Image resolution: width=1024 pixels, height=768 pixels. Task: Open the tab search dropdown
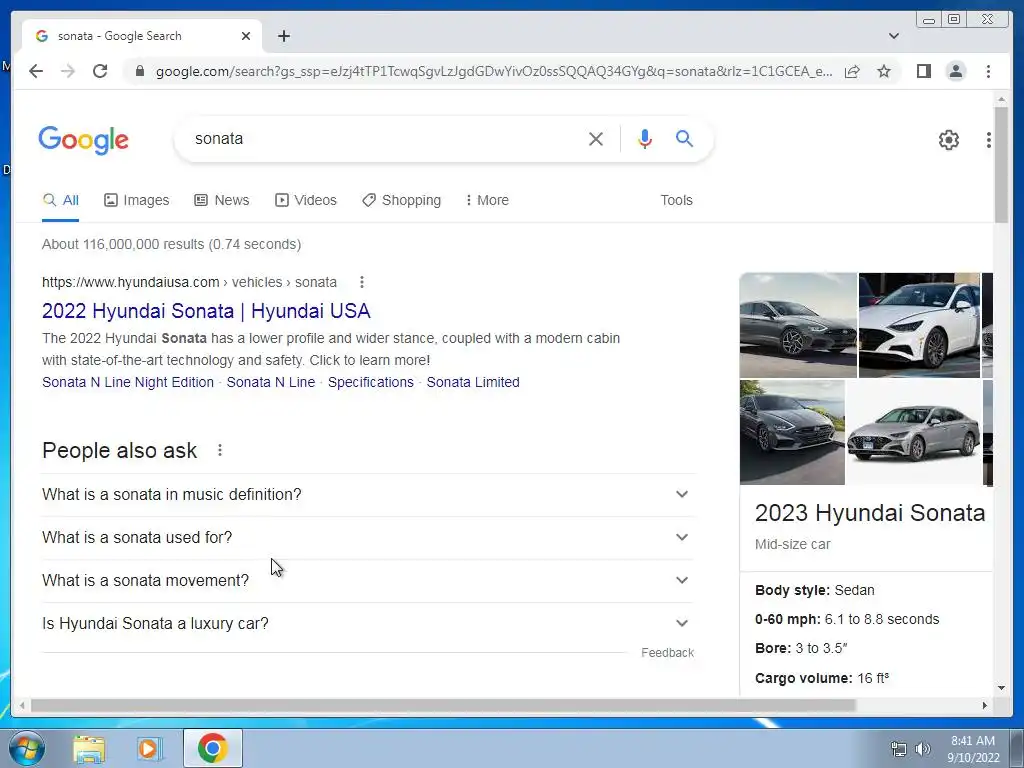(893, 36)
